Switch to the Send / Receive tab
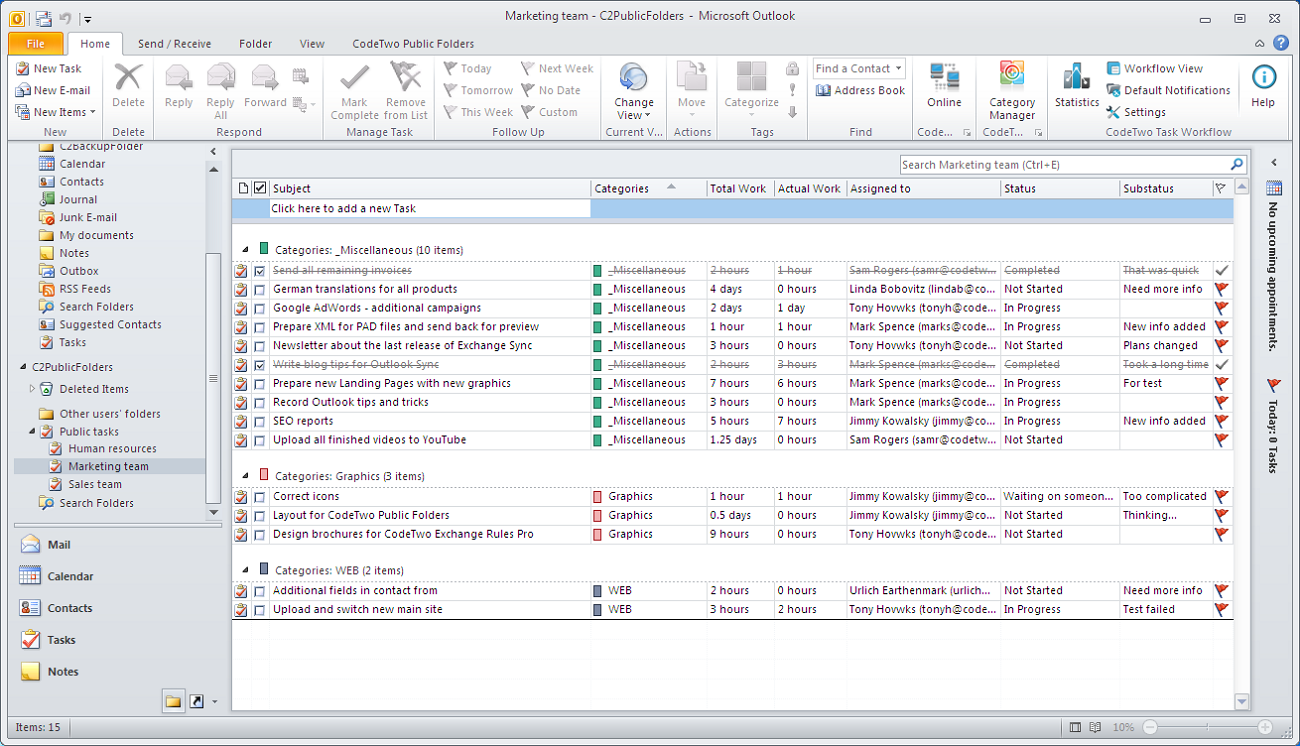Screen dimensions: 1300x746 click(175, 44)
